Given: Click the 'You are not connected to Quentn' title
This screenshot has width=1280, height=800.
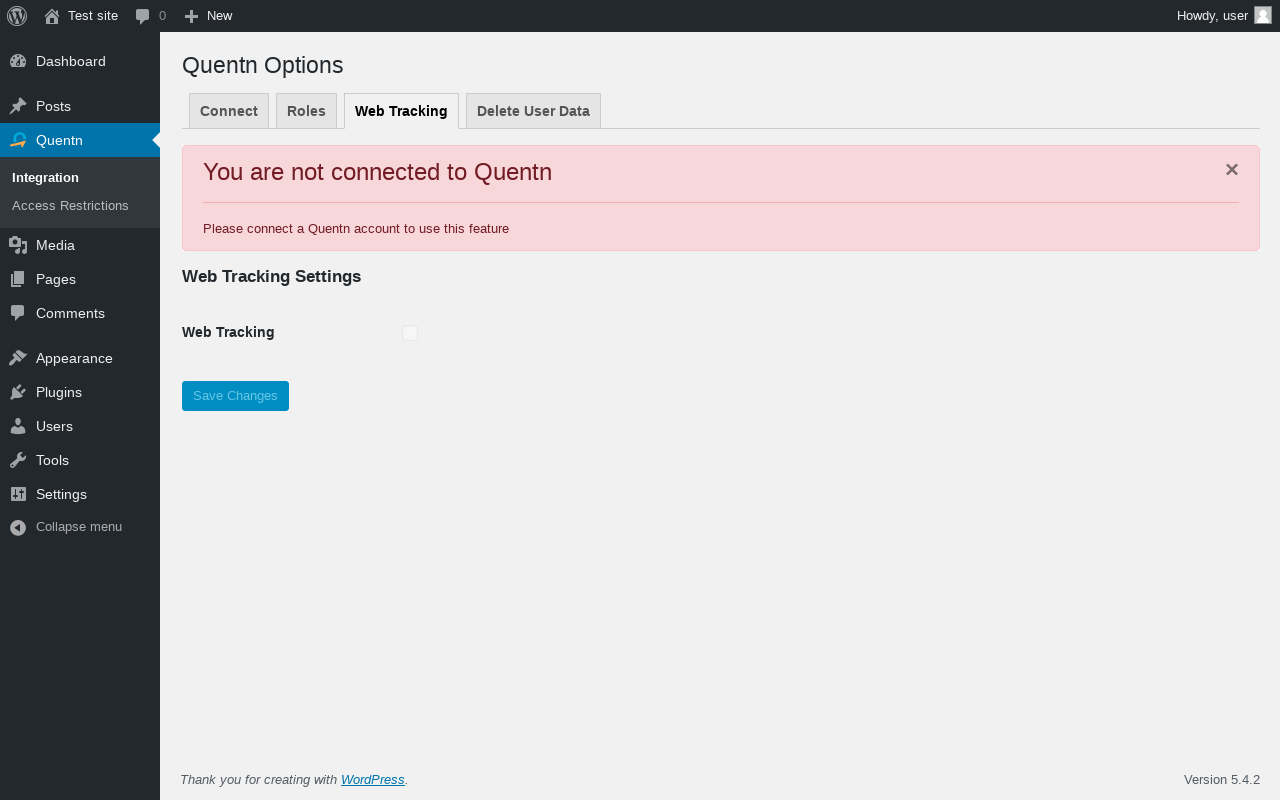Looking at the screenshot, I should [377, 172].
